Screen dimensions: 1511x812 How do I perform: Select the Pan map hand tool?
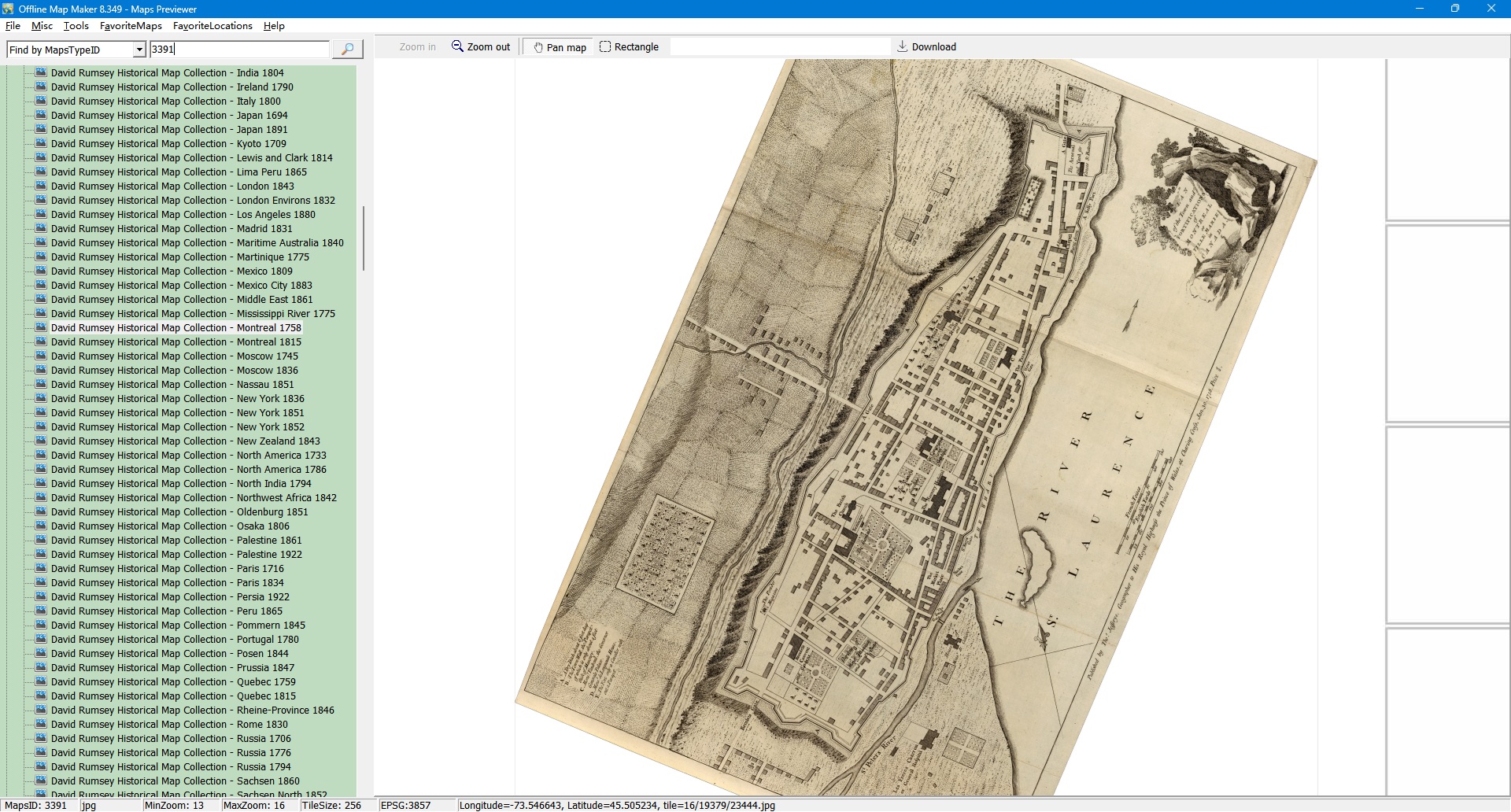coord(560,47)
